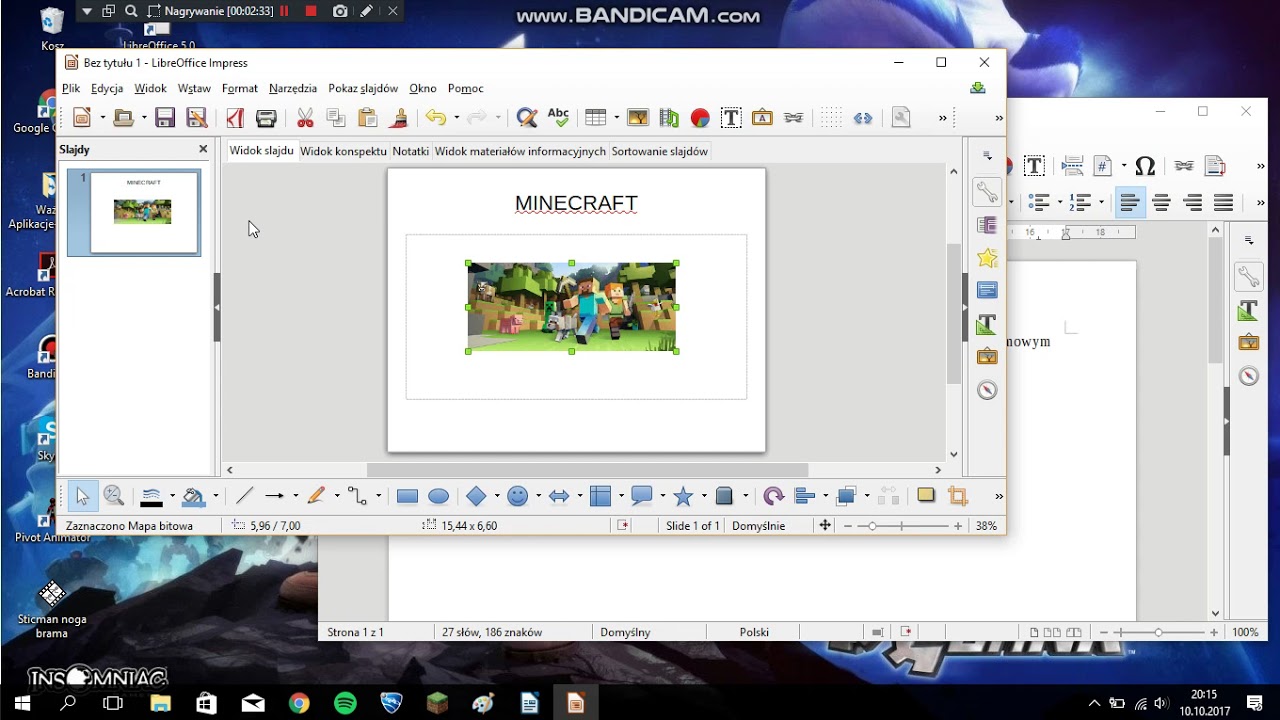
Task: Close the Slajdy panel
Action: pos(203,149)
